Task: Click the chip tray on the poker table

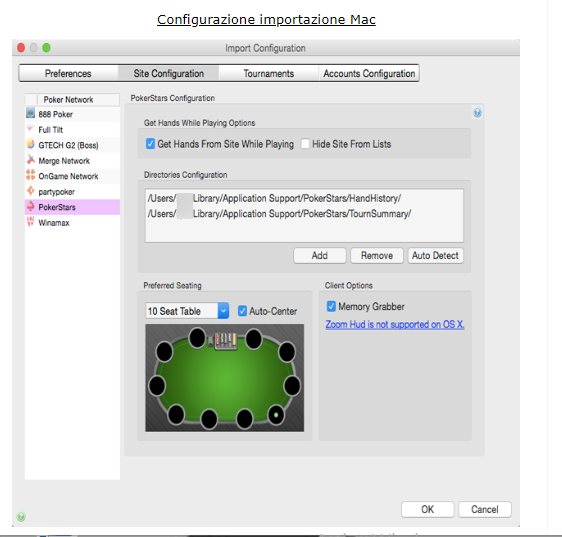Action: coord(225,340)
